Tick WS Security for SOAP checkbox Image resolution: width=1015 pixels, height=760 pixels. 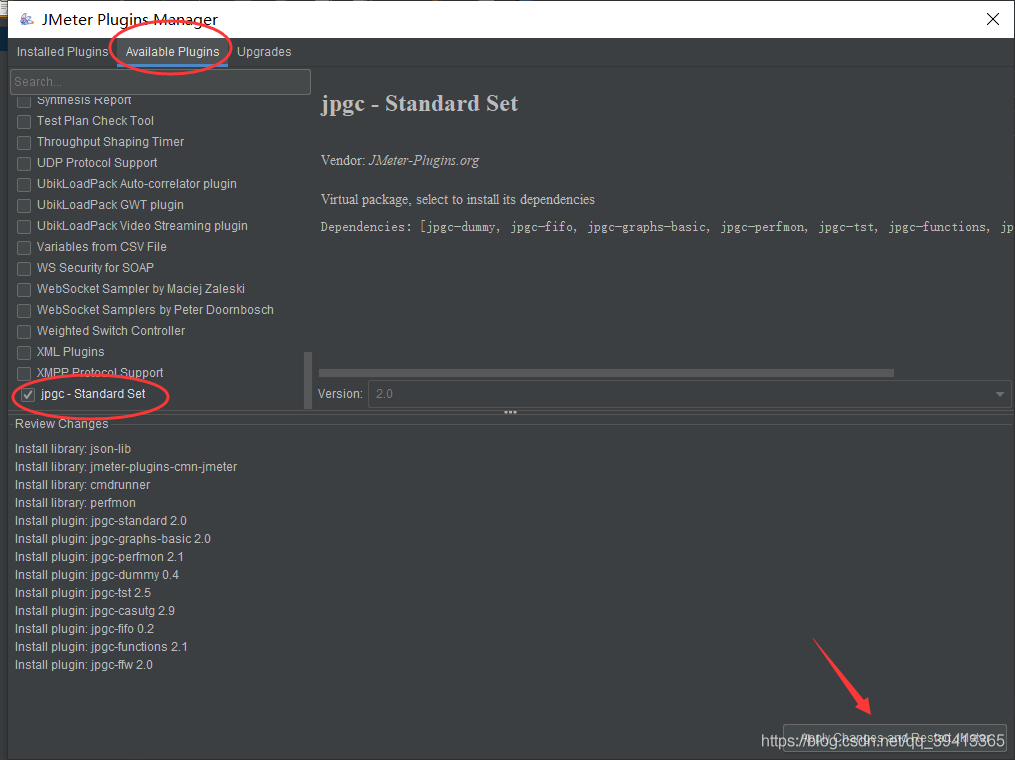tap(24, 268)
